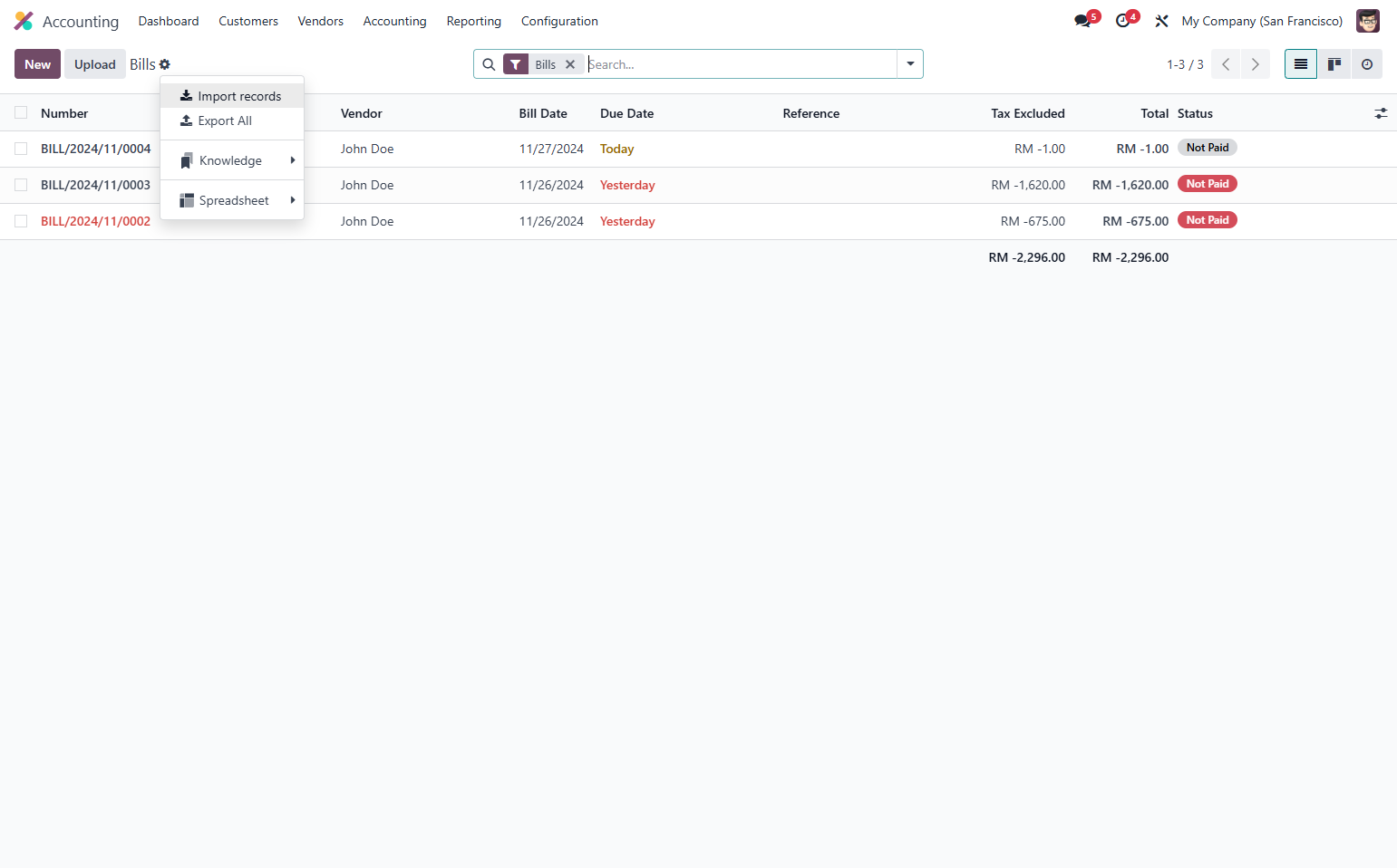Open the messages conversation icon
Image resolution: width=1397 pixels, height=868 pixels.
[1082, 21]
